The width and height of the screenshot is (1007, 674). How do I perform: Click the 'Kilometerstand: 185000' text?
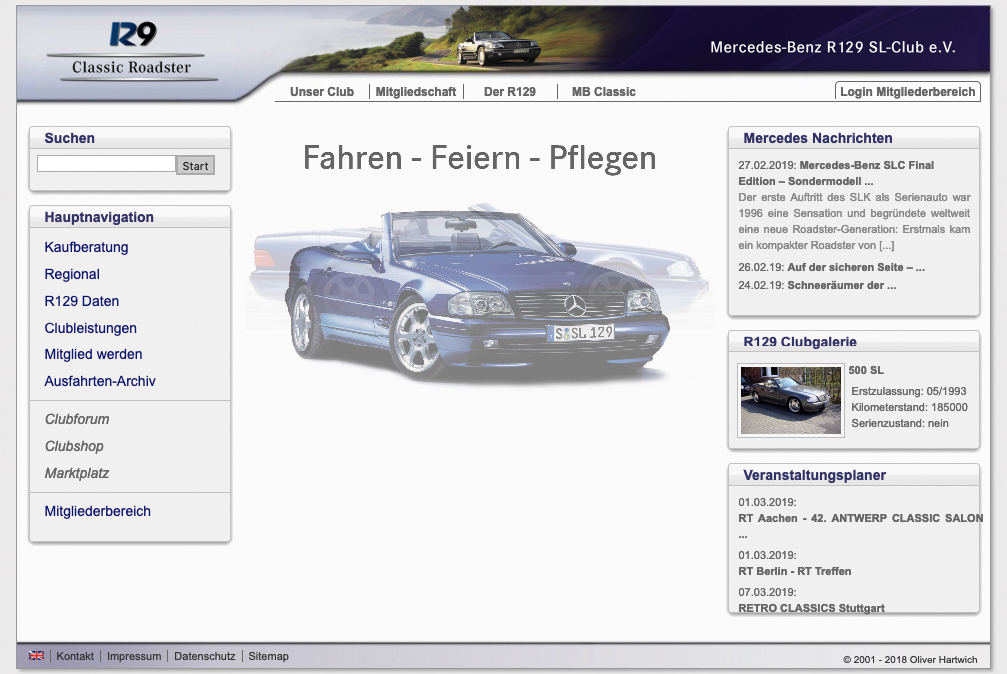909,407
